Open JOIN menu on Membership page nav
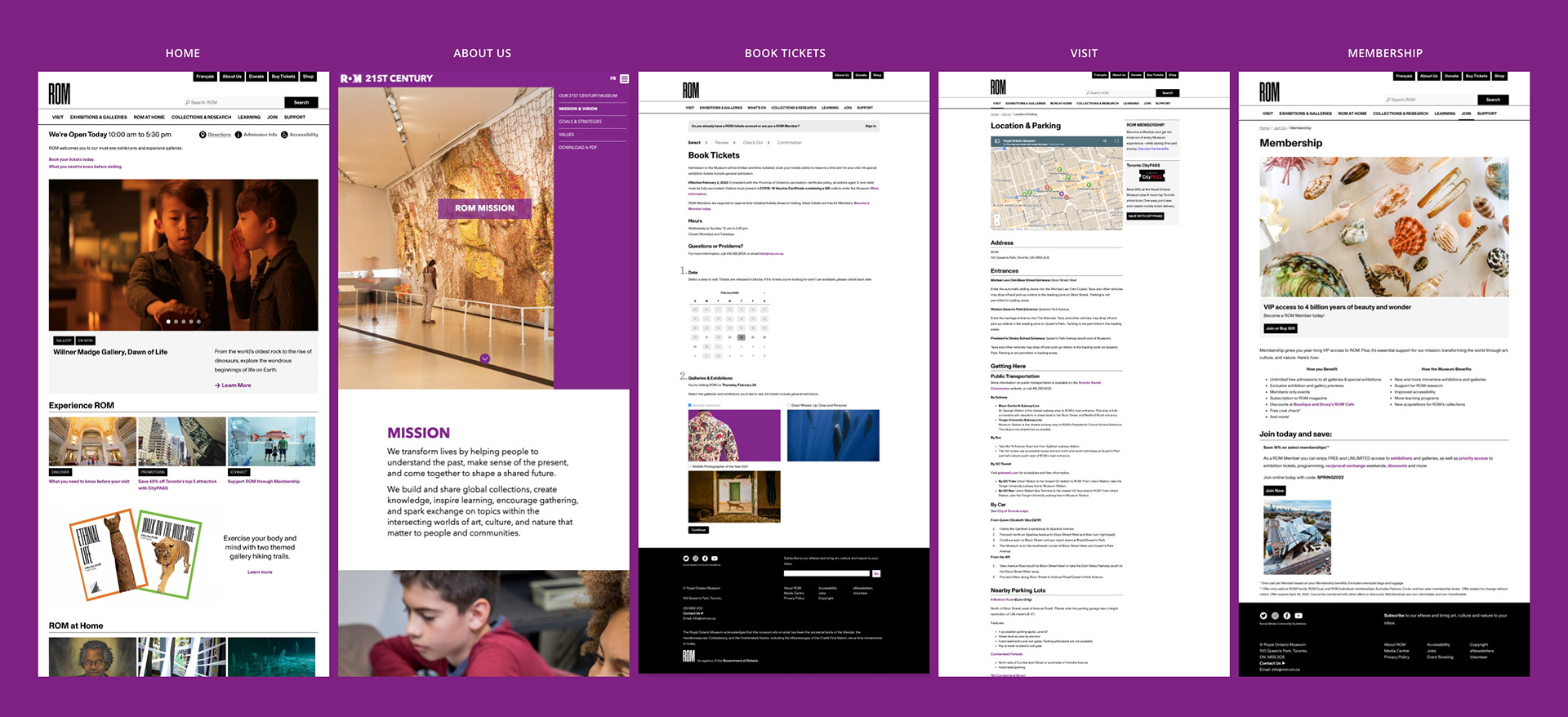Viewport: 1568px width, 717px height. (1466, 114)
